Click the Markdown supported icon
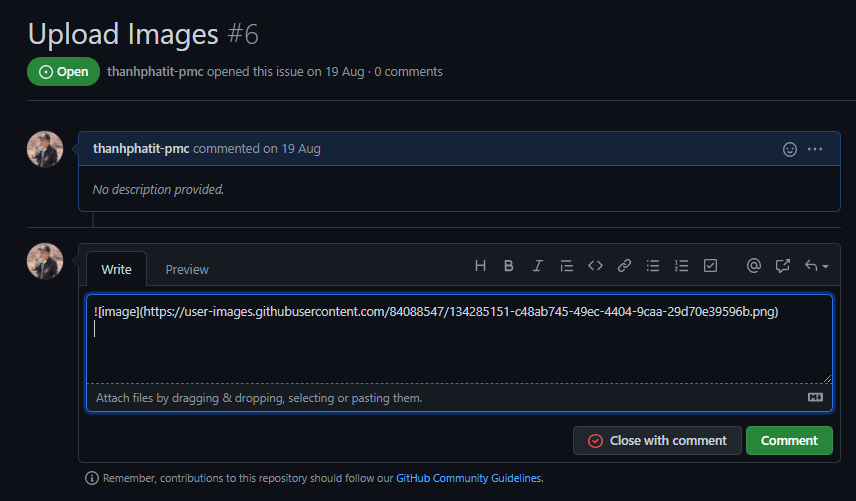Viewport: 856px width, 501px height. (x=816, y=397)
